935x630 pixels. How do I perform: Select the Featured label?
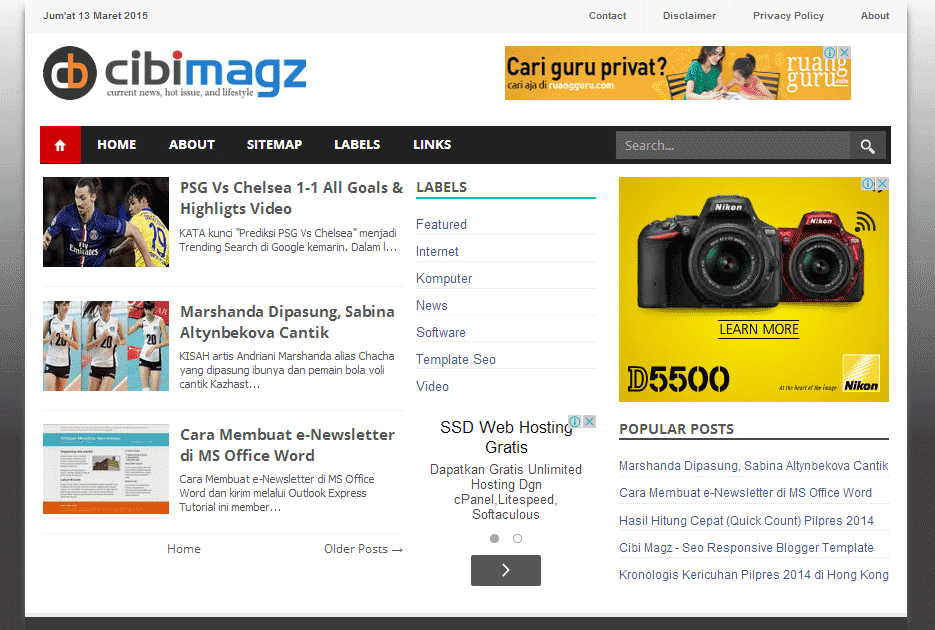(x=441, y=225)
